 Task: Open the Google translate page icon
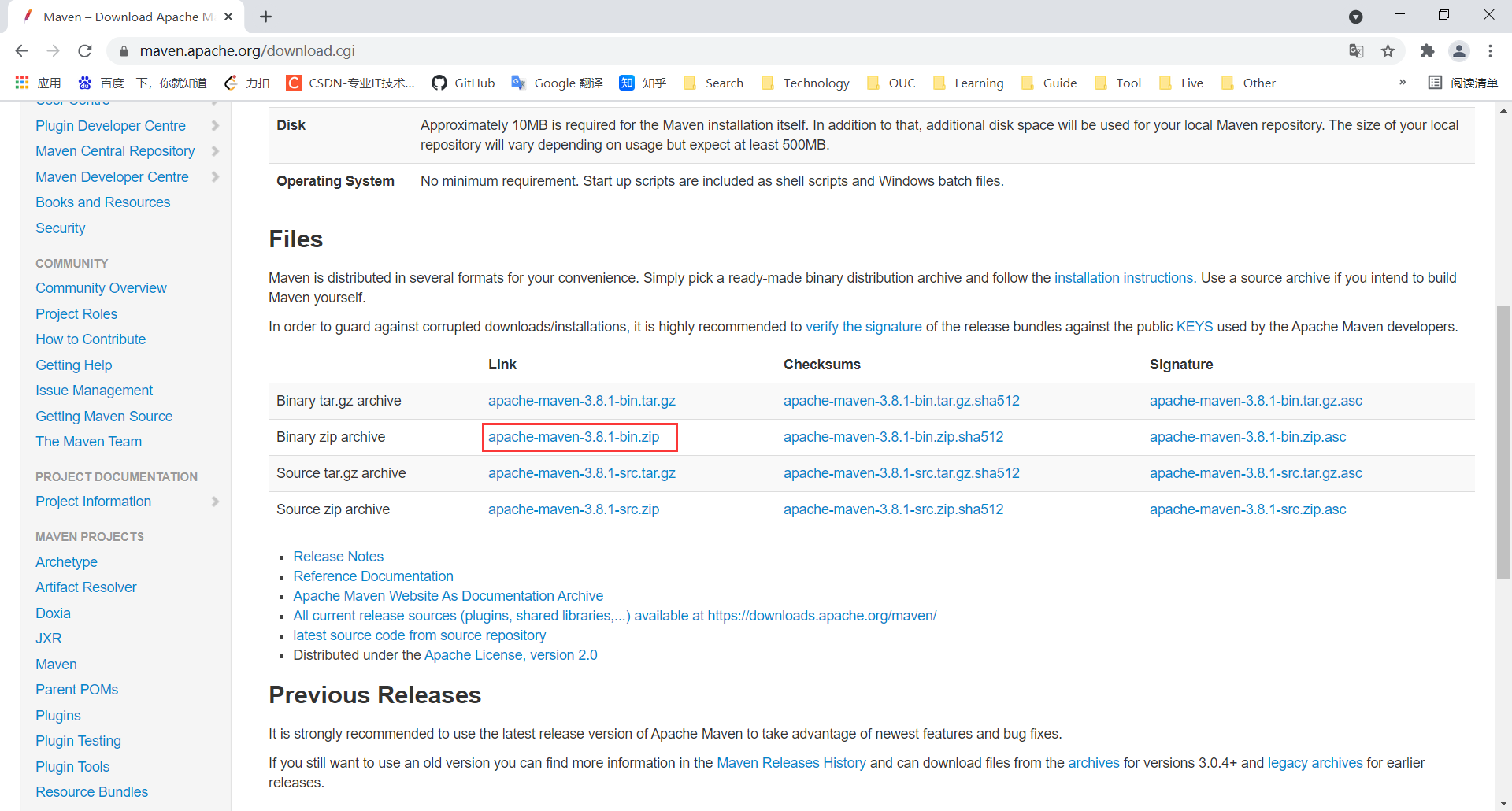pyautogui.click(x=1356, y=51)
